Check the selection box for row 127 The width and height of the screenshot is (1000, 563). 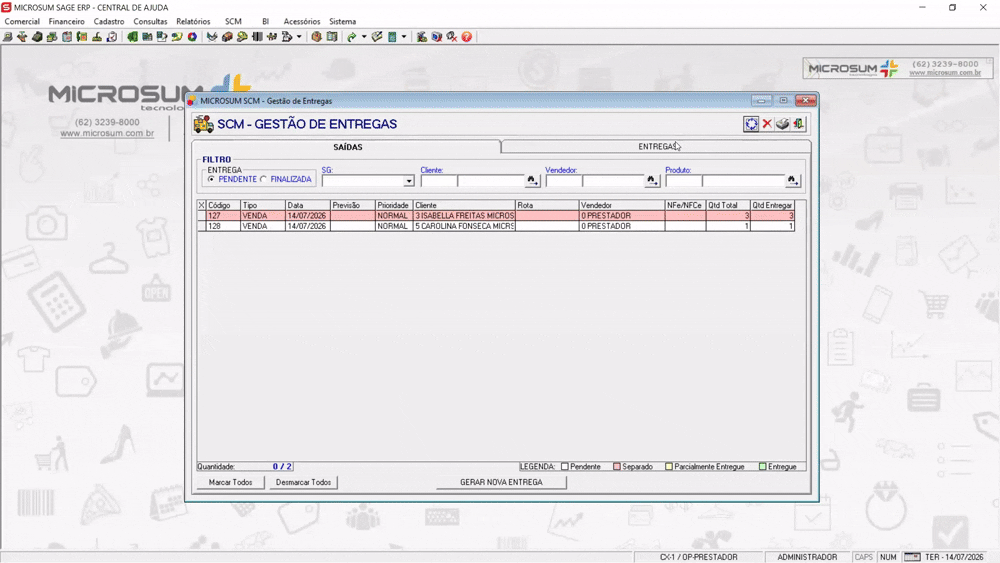[x=202, y=216]
